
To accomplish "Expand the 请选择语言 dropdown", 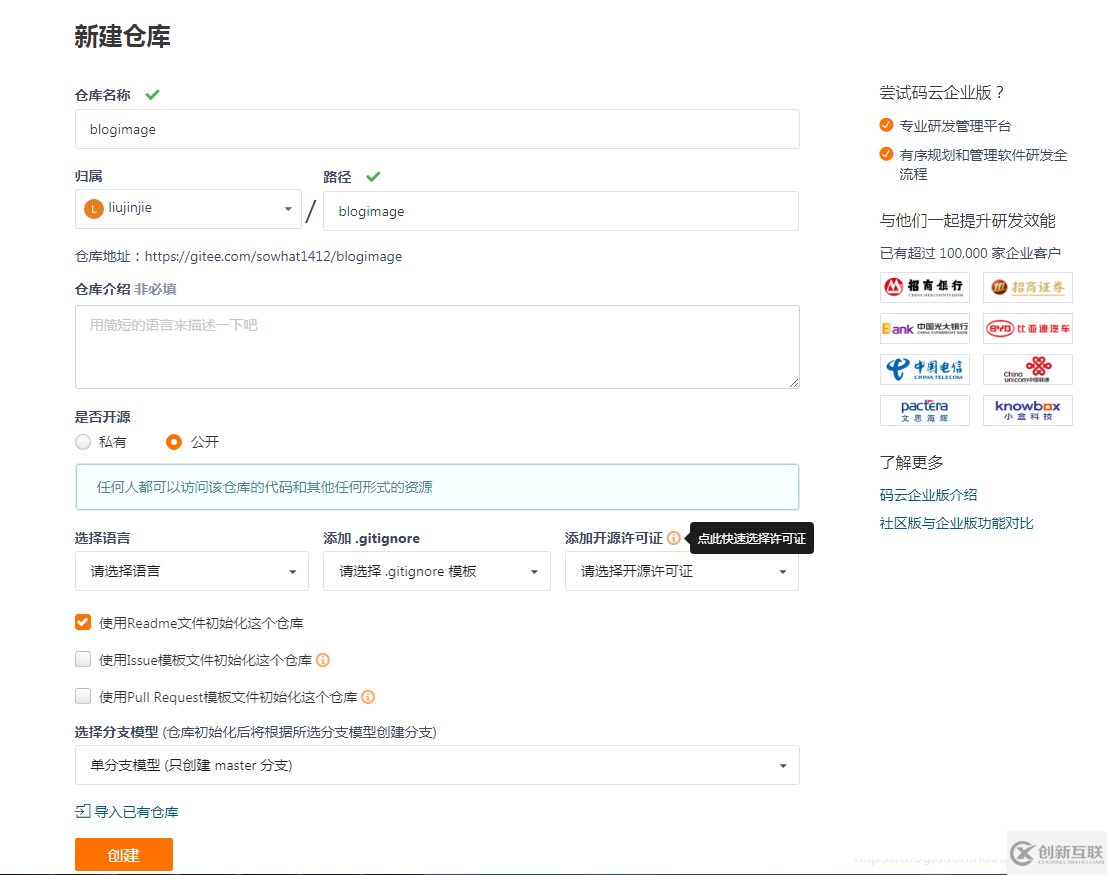I will pyautogui.click(x=191, y=571).
